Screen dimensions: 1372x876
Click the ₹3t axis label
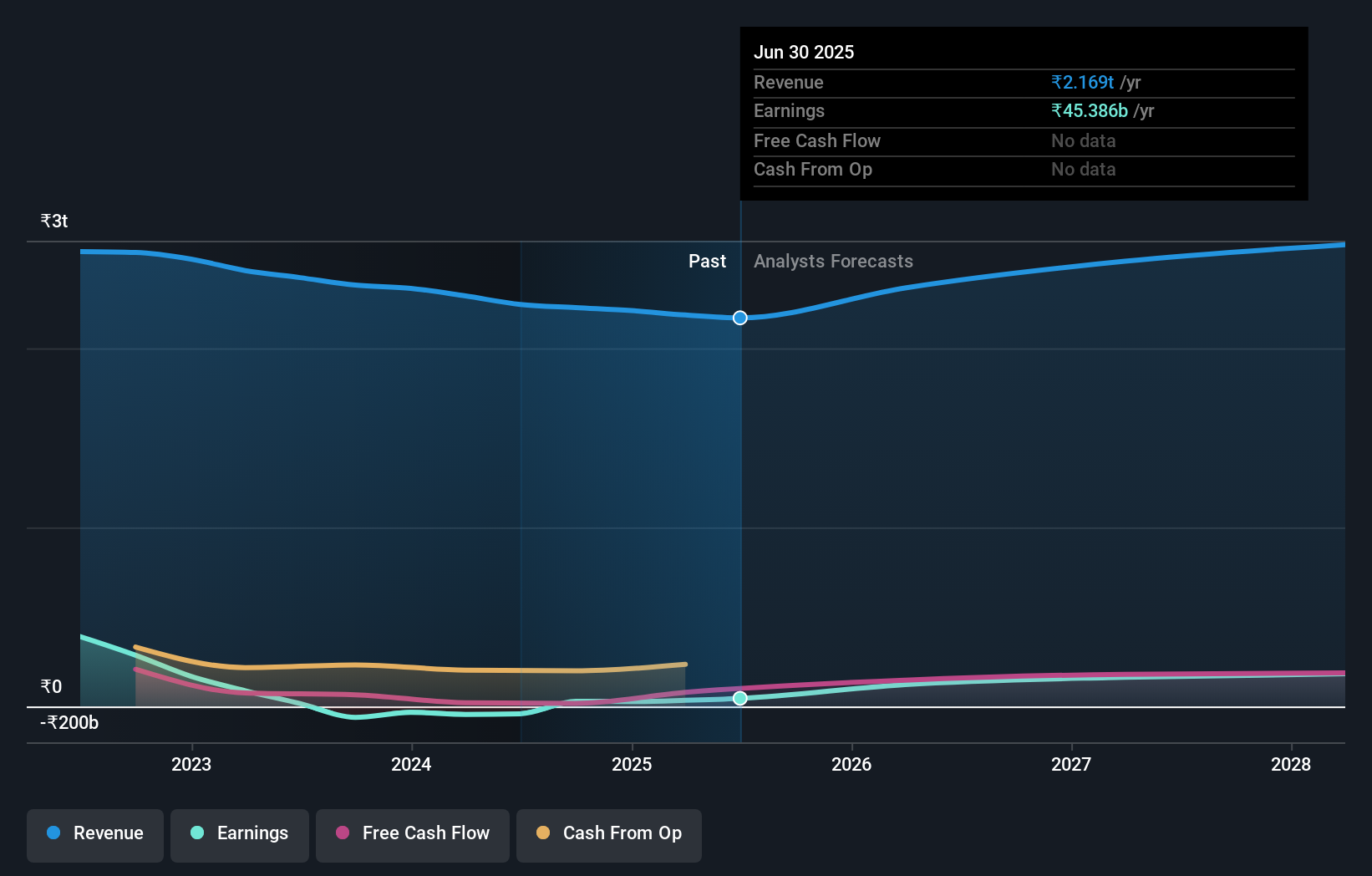coord(53,221)
